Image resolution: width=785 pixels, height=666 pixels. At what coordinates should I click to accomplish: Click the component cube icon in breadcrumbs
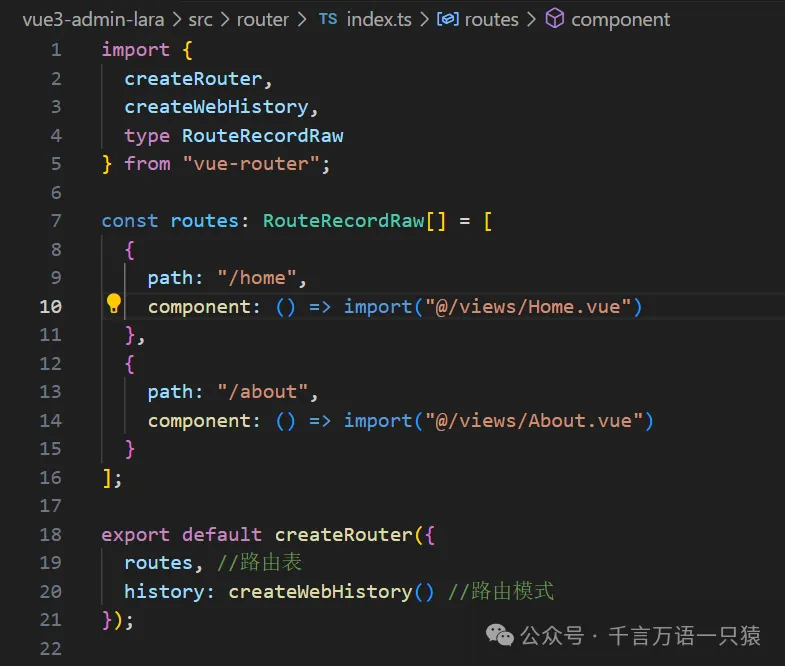click(554, 20)
